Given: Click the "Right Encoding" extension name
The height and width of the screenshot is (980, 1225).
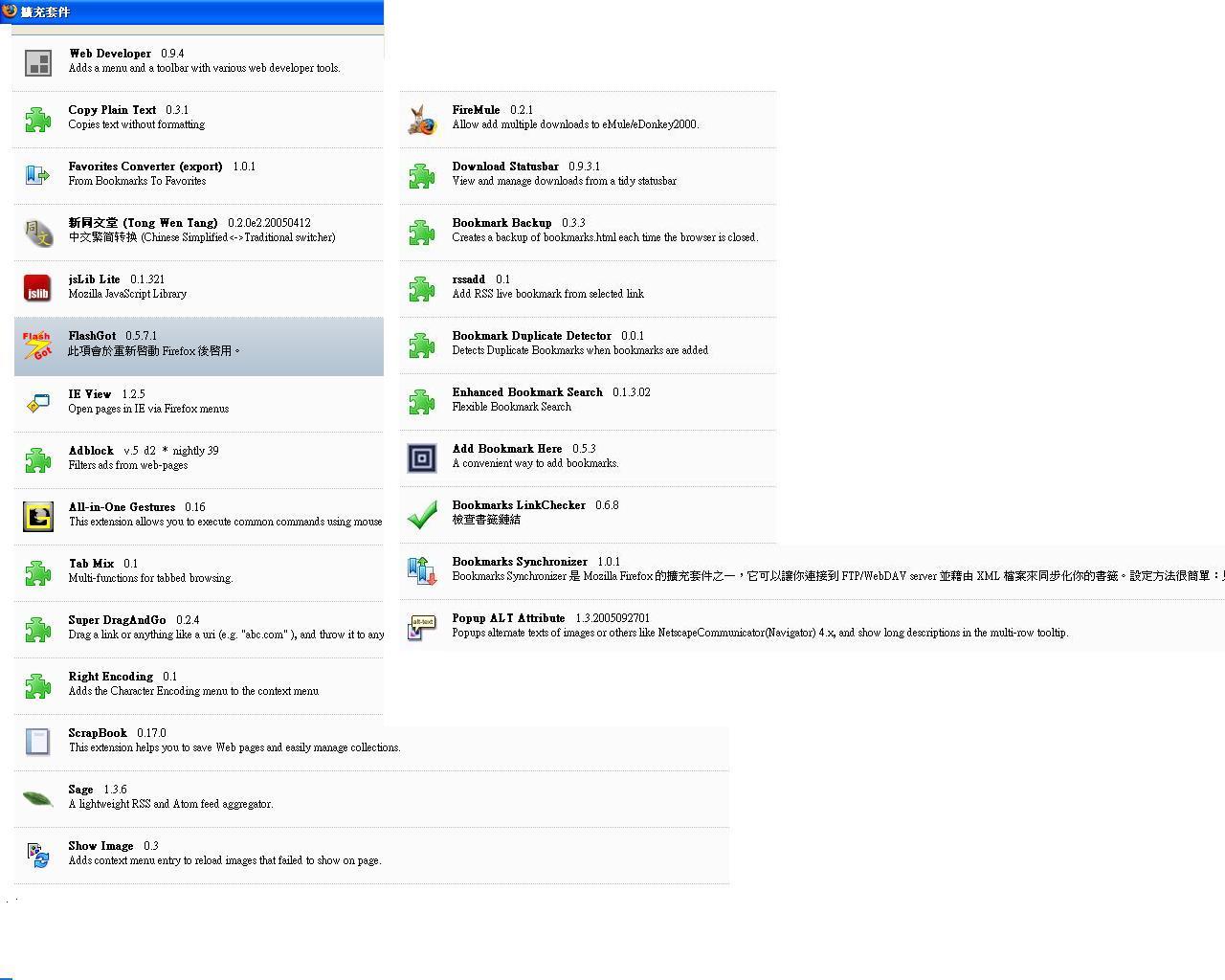Looking at the screenshot, I should [111, 677].
